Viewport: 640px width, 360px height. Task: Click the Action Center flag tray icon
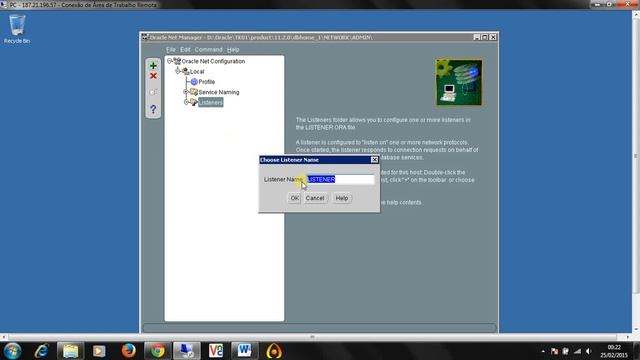(x=554, y=351)
